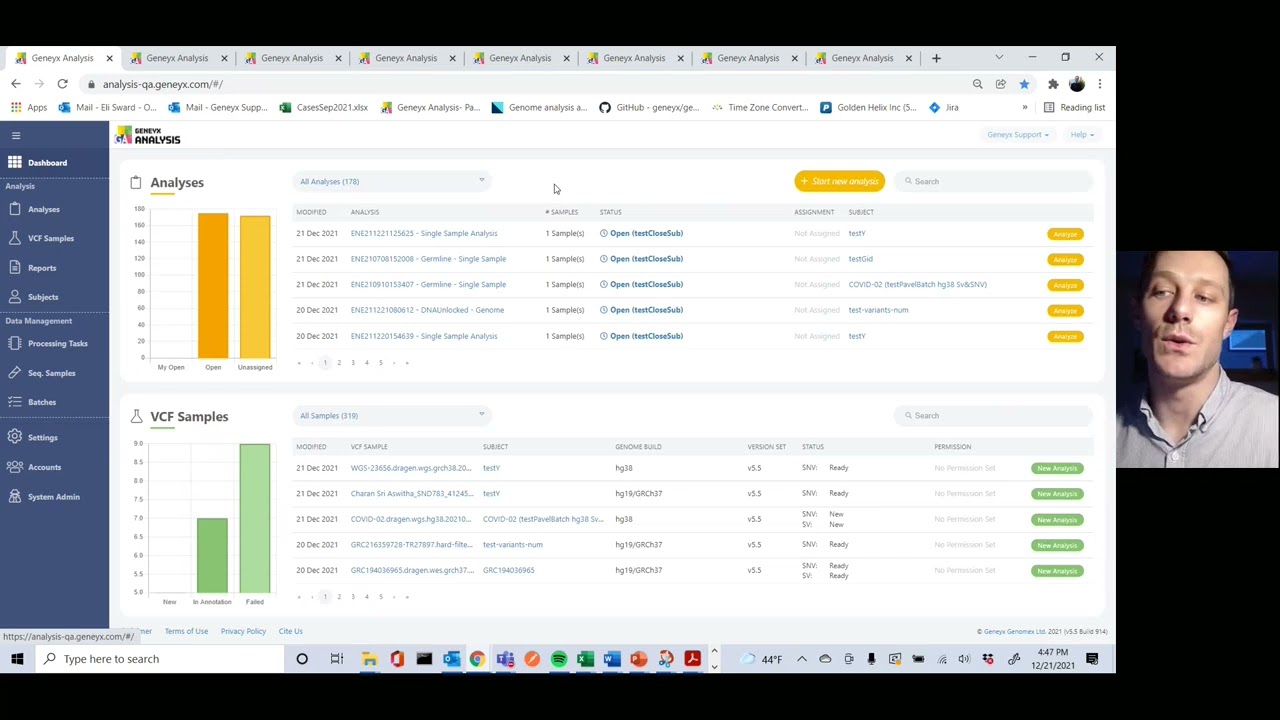The width and height of the screenshot is (1280, 720).
Task: Open VCF Samples in the sidebar
Action: pos(51,239)
